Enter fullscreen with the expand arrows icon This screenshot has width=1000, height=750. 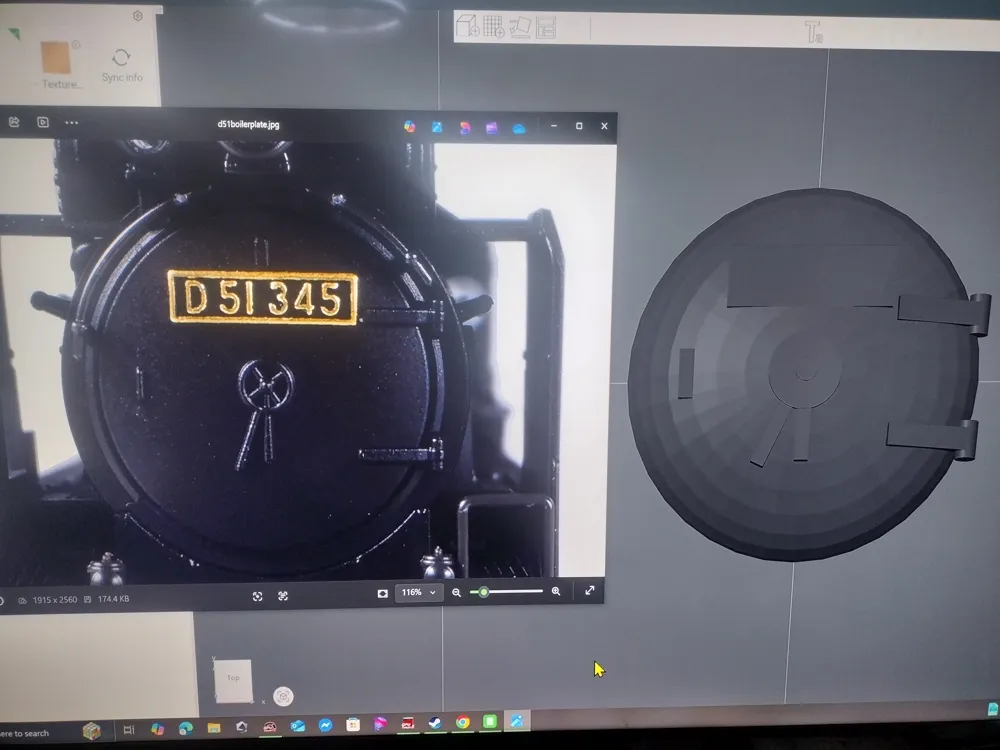[x=590, y=591]
